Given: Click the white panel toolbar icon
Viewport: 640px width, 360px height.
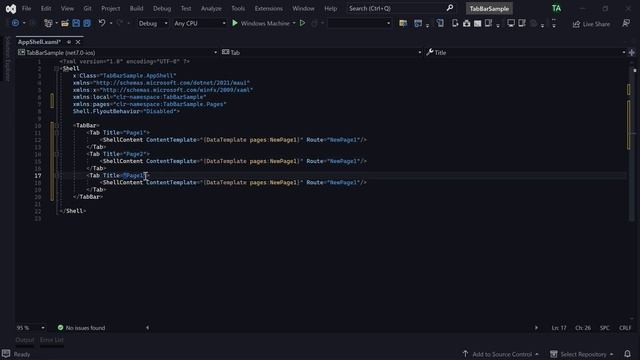Looking at the screenshot, I should point(477,23).
